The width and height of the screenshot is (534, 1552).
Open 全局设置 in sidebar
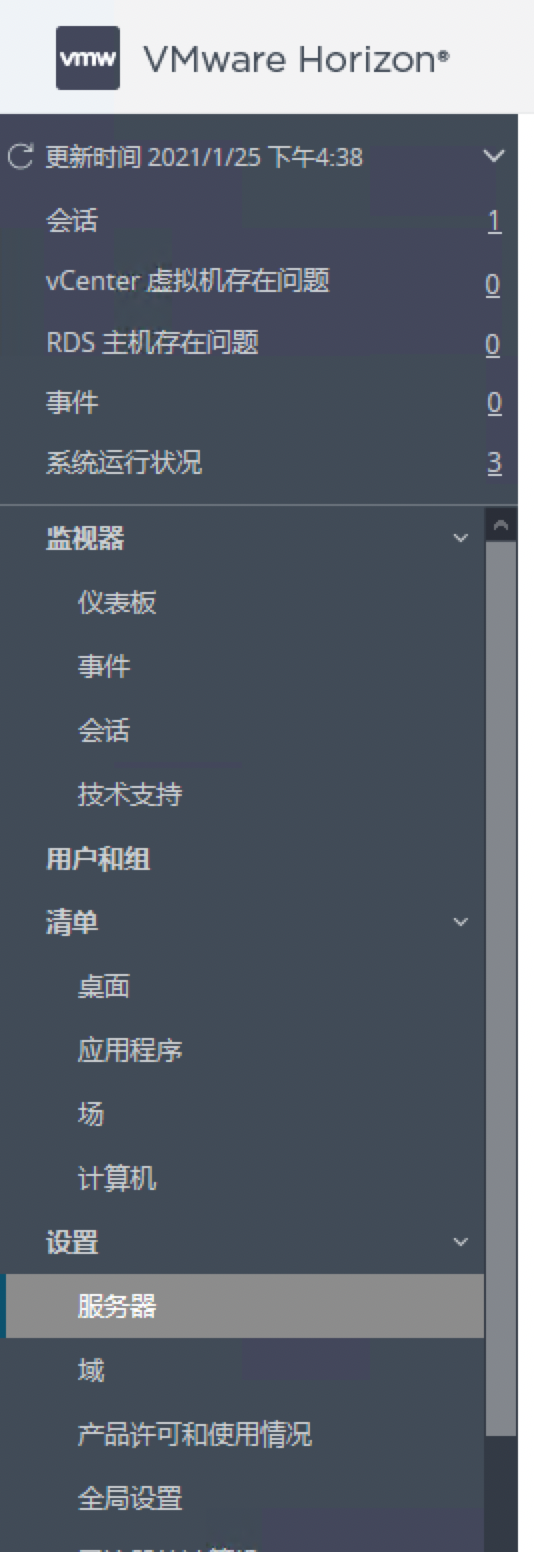click(130, 1499)
